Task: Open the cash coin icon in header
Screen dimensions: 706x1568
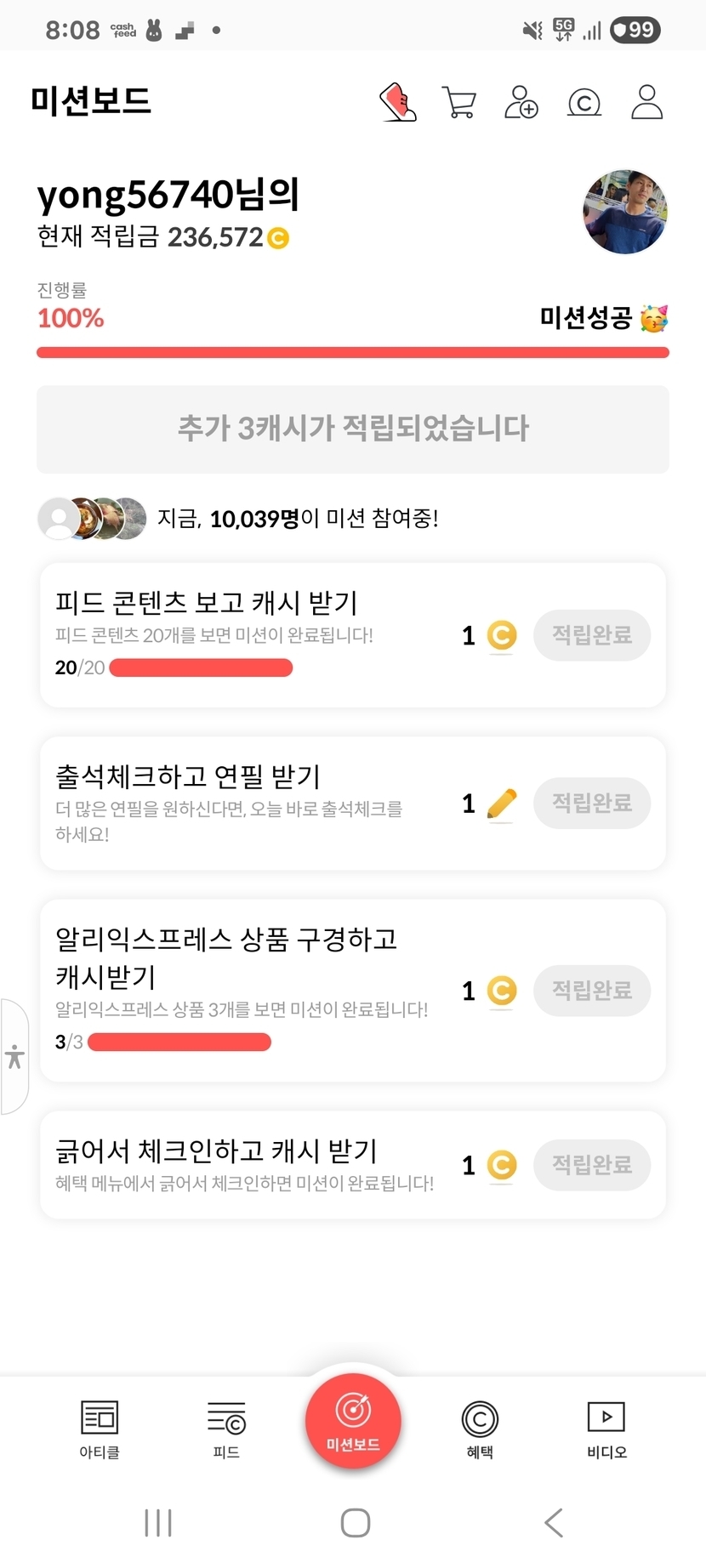Action: (584, 103)
